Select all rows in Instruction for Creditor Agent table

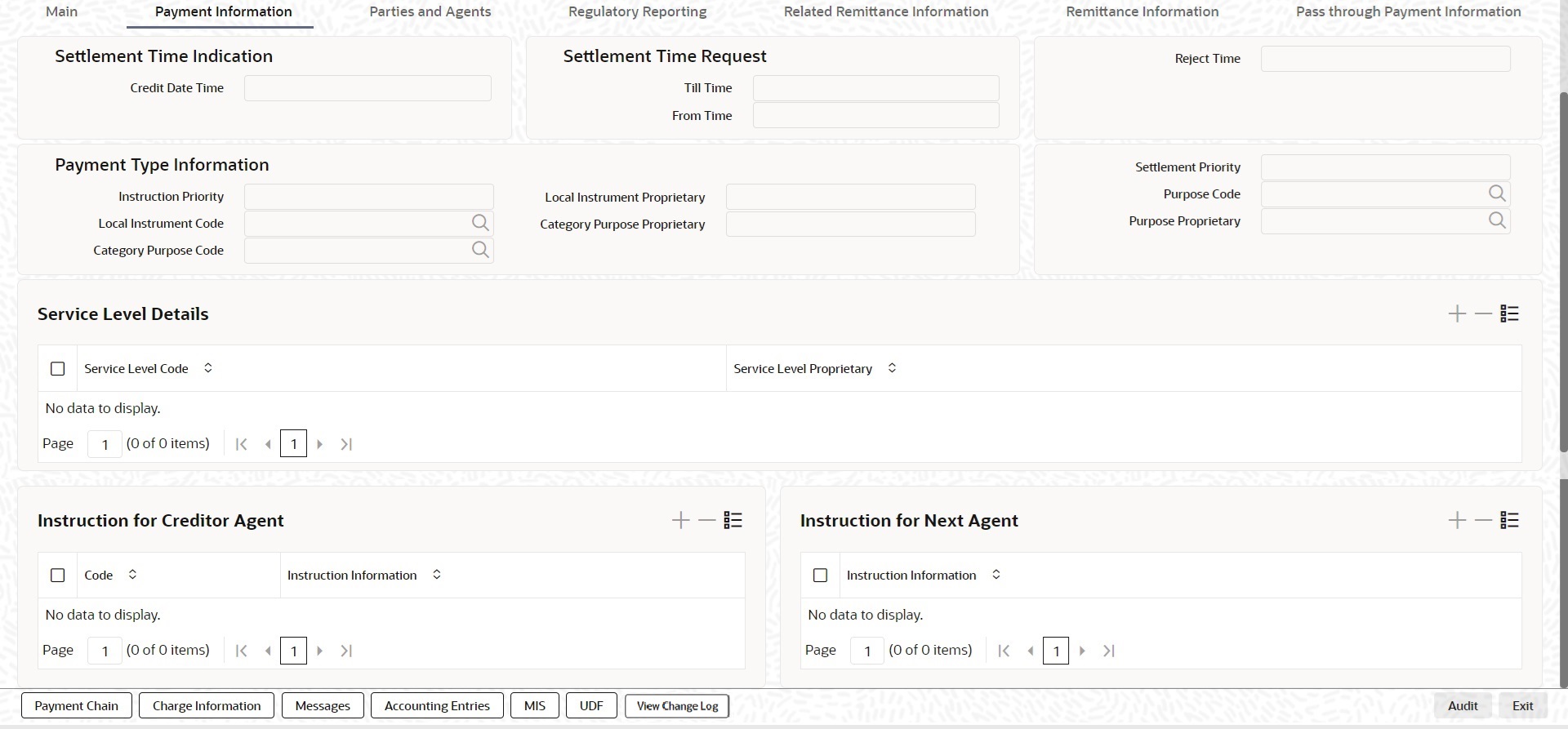coord(57,576)
